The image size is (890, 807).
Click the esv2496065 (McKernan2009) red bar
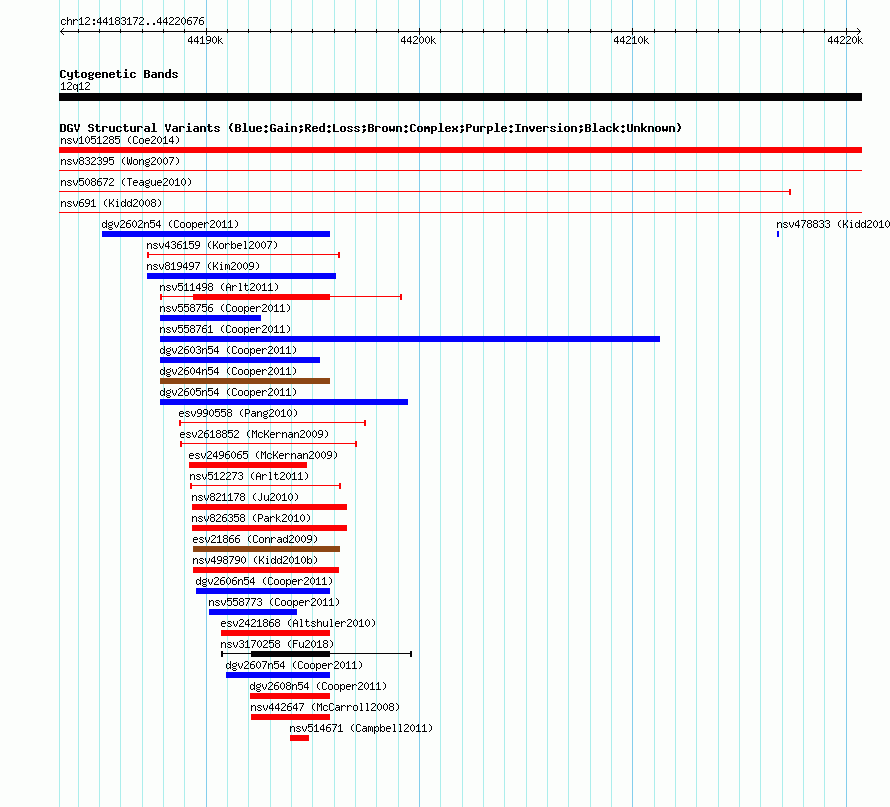point(247,465)
